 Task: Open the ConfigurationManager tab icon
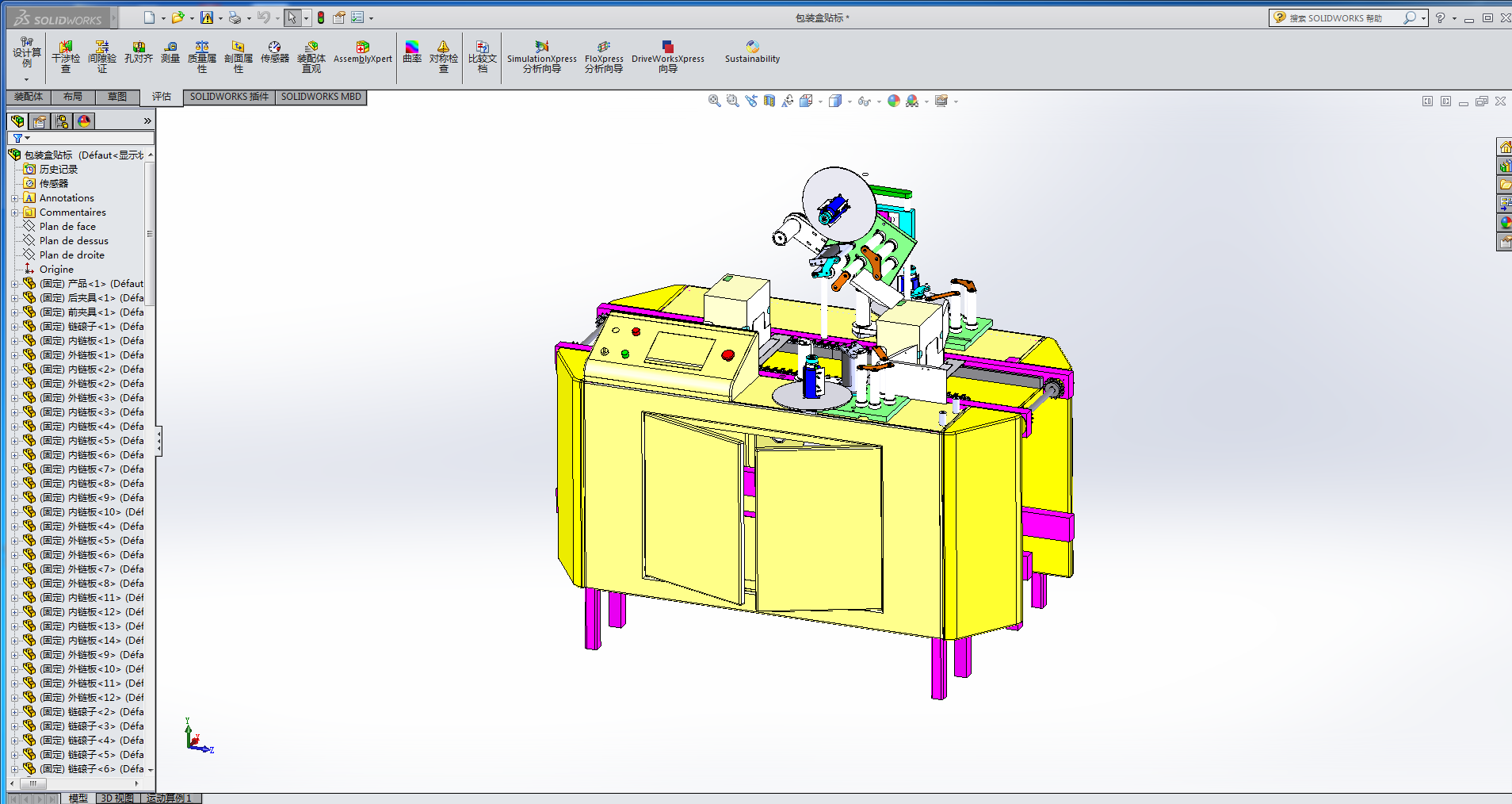pos(62,121)
